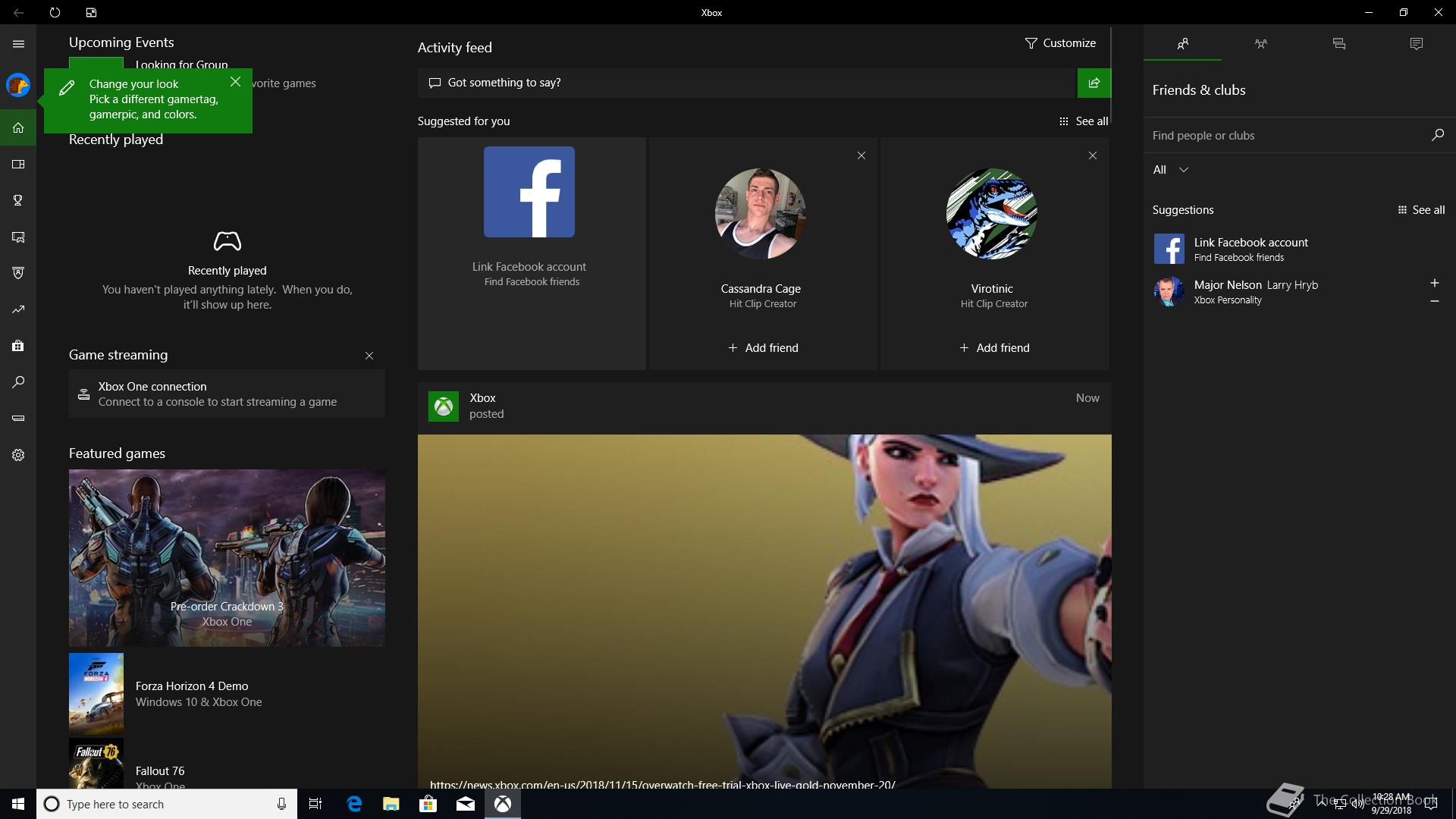The image size is (1456, 819).
Task: Click the Got something to say field
Action: point(747,83)
